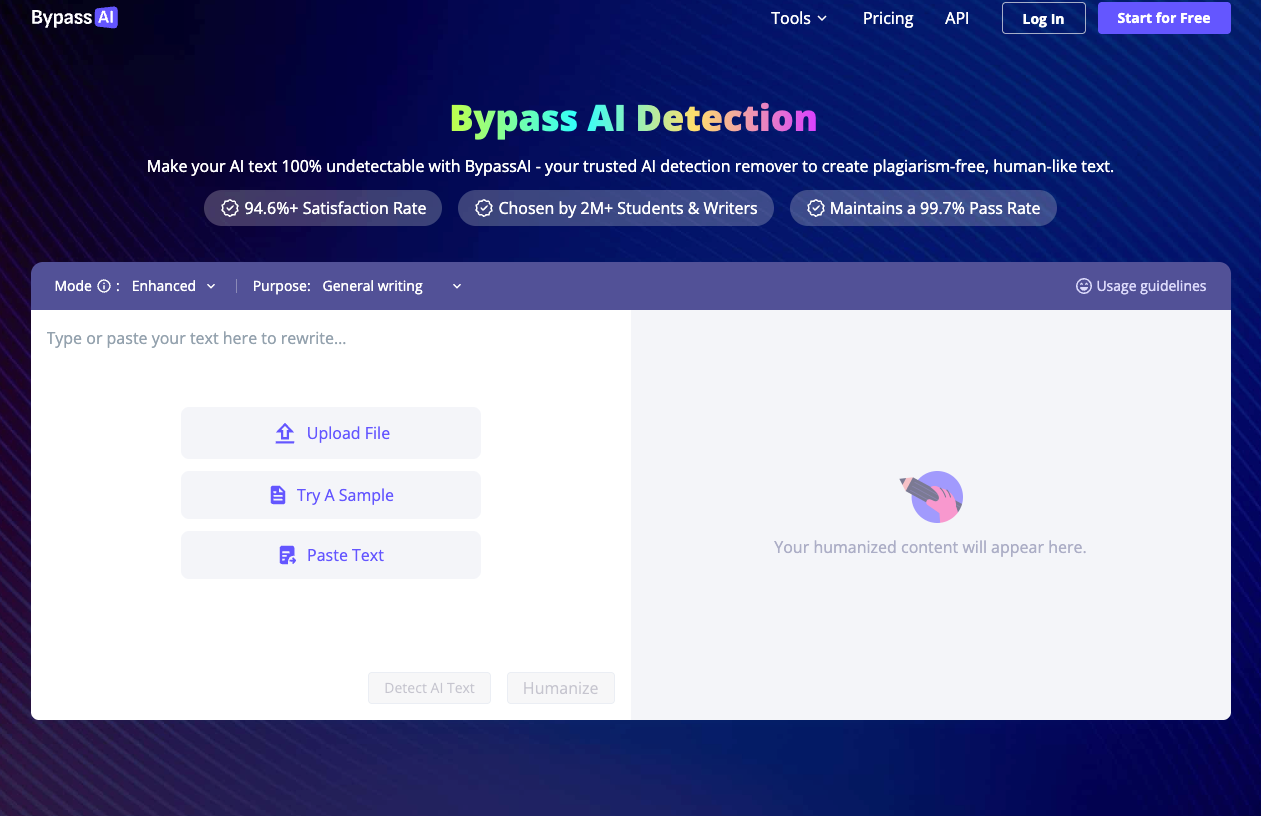Expand the Tools chevron arrow
Viewport: 1261px width, 816px height.
(822, 19)
